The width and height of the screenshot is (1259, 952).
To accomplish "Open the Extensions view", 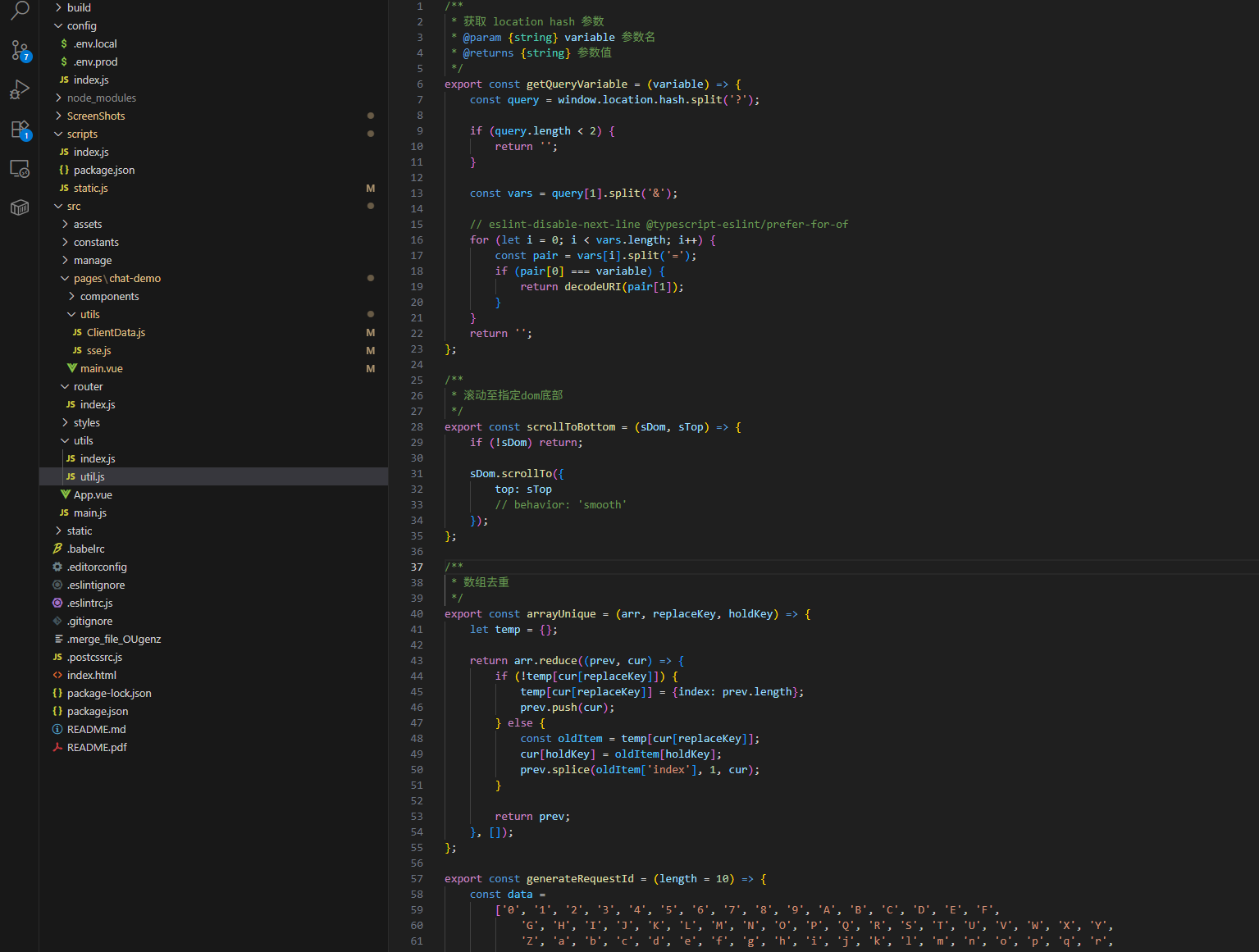I will coord(20,129).
